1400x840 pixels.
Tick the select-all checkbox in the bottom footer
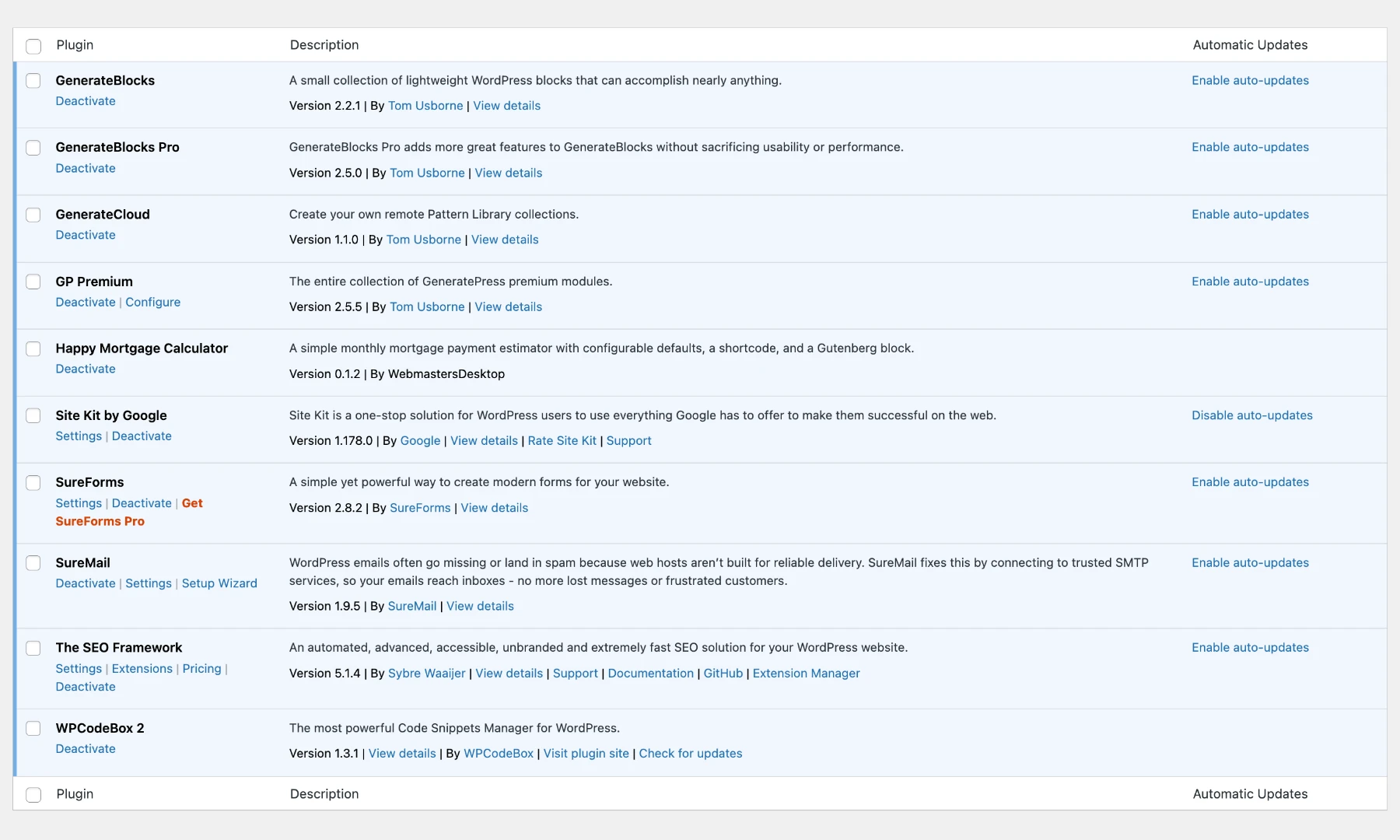(33, 795)
